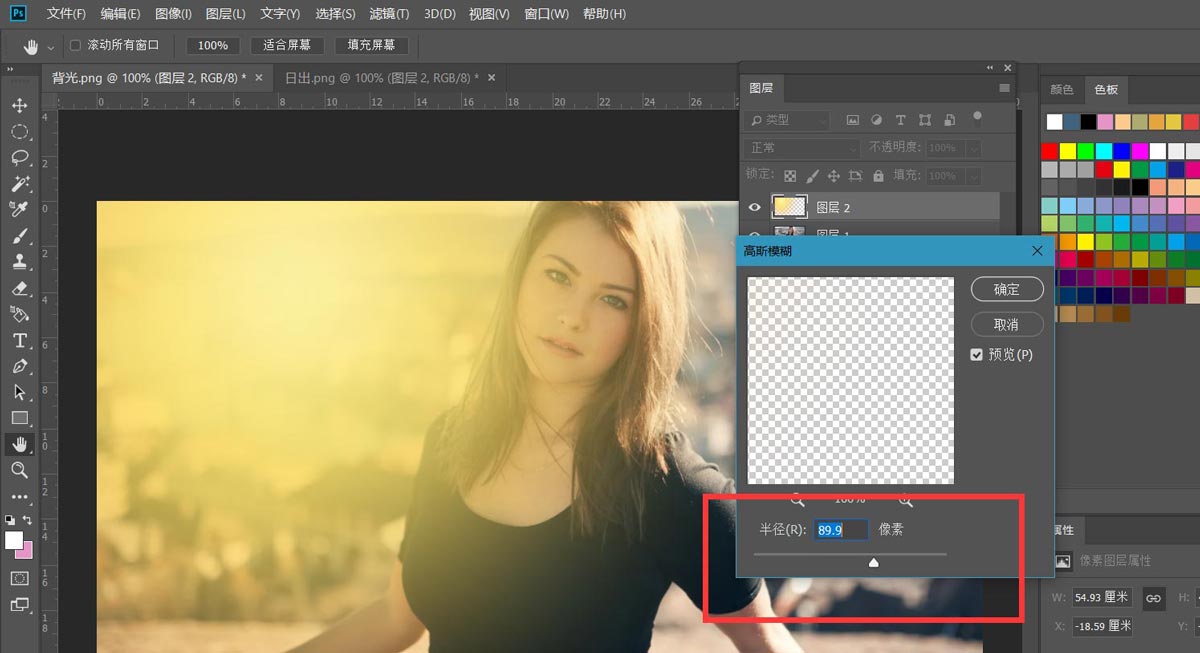1200x653 pixels.
Task: Switch to the 日出.png document tab
Action: (381, 77)
